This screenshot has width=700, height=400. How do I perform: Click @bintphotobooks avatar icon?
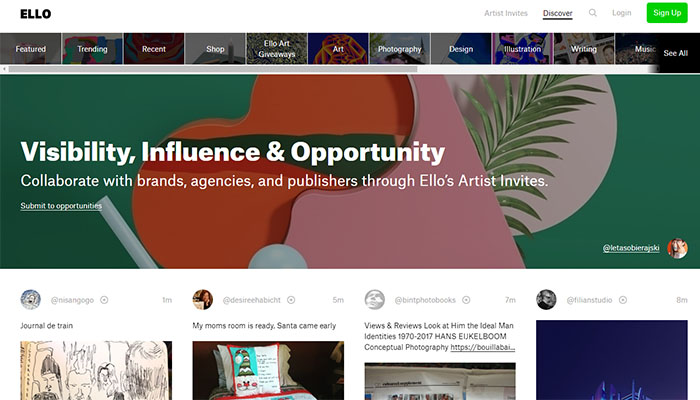[x=374, y=299]
